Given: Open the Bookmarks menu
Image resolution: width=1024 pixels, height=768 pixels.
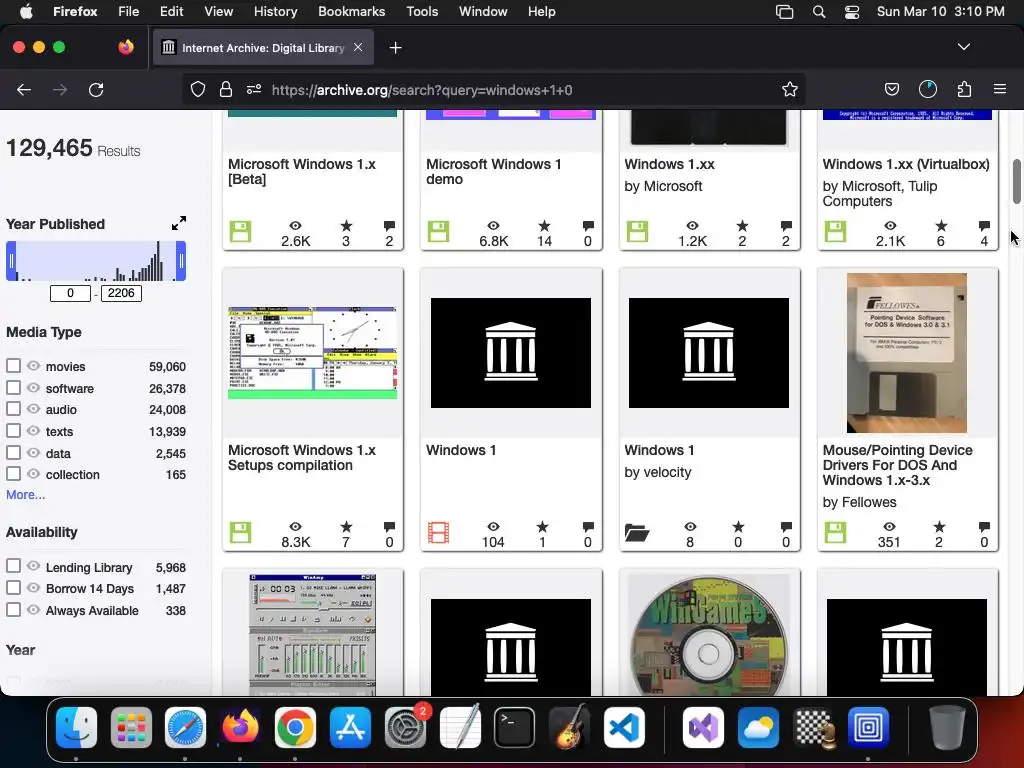Looking at the screenshot, I should click(351, 12).
